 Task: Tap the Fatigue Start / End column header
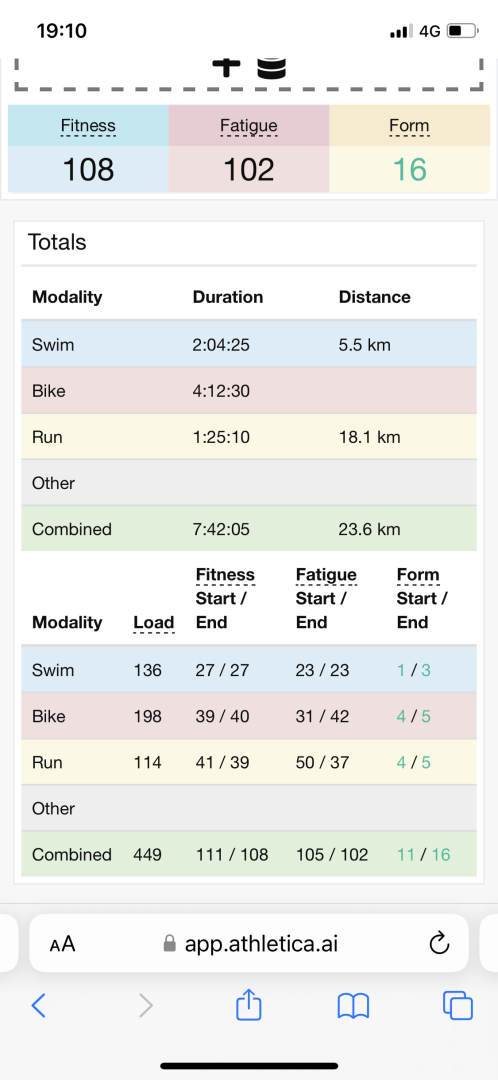(x=326, y=599)
